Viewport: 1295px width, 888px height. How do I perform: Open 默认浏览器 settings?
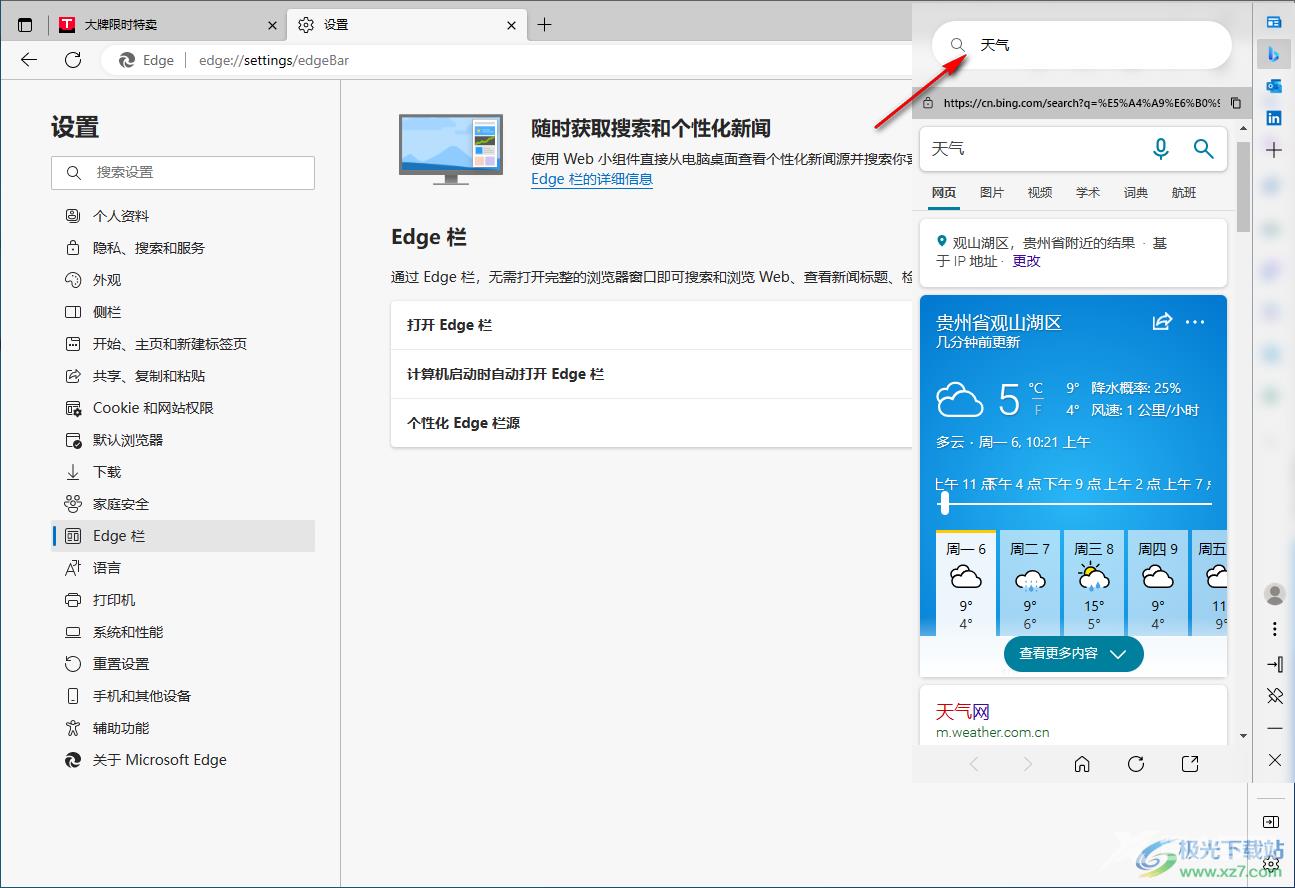click(x=183, y=440)
